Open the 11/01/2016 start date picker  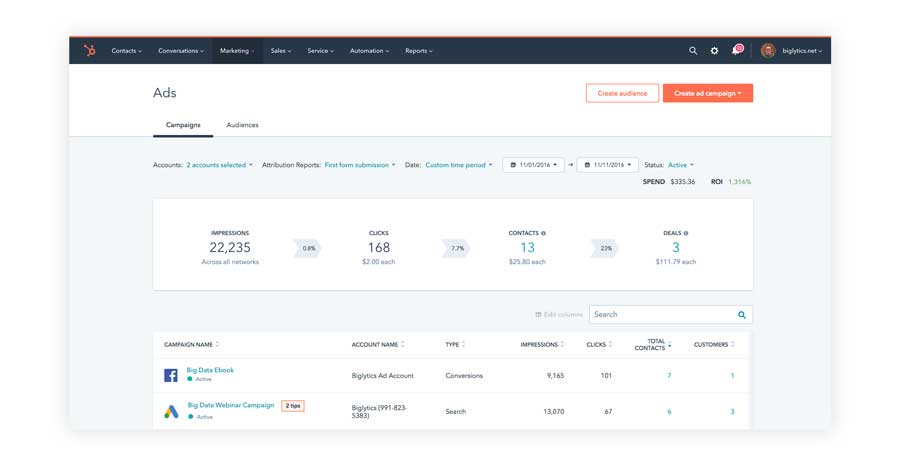[533, 165]
